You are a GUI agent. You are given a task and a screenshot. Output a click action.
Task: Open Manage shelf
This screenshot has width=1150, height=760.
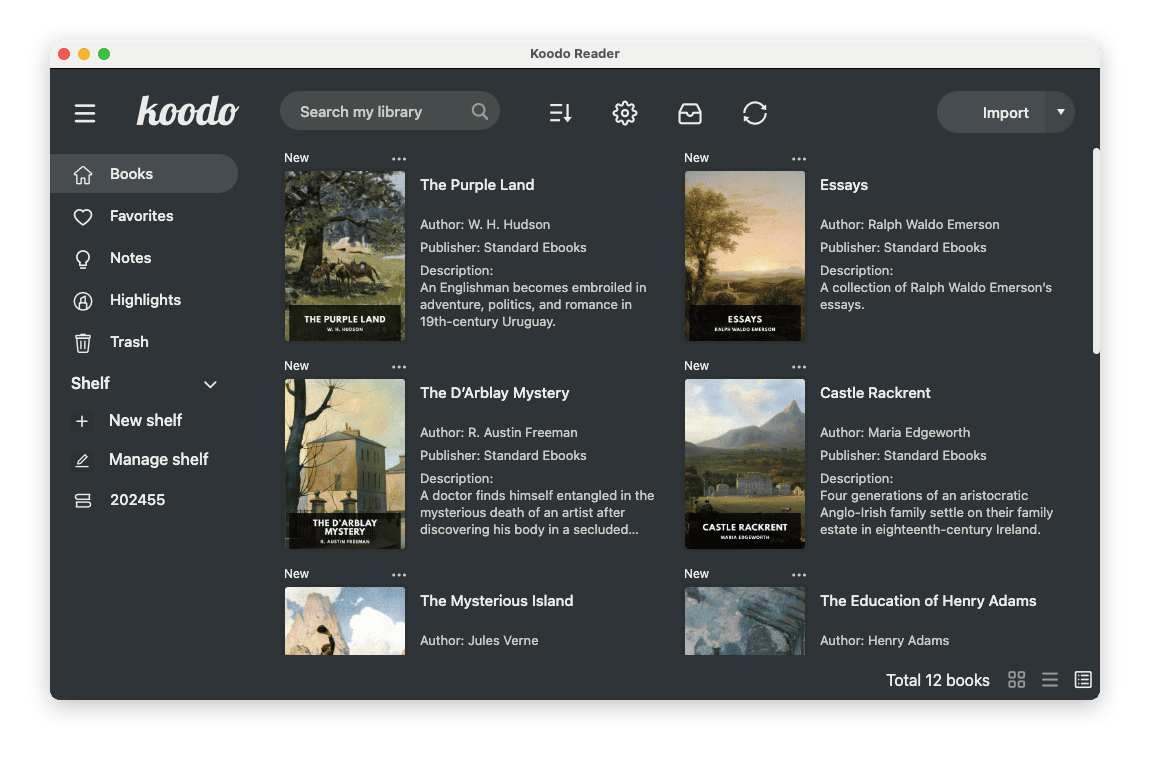(158, 460)
